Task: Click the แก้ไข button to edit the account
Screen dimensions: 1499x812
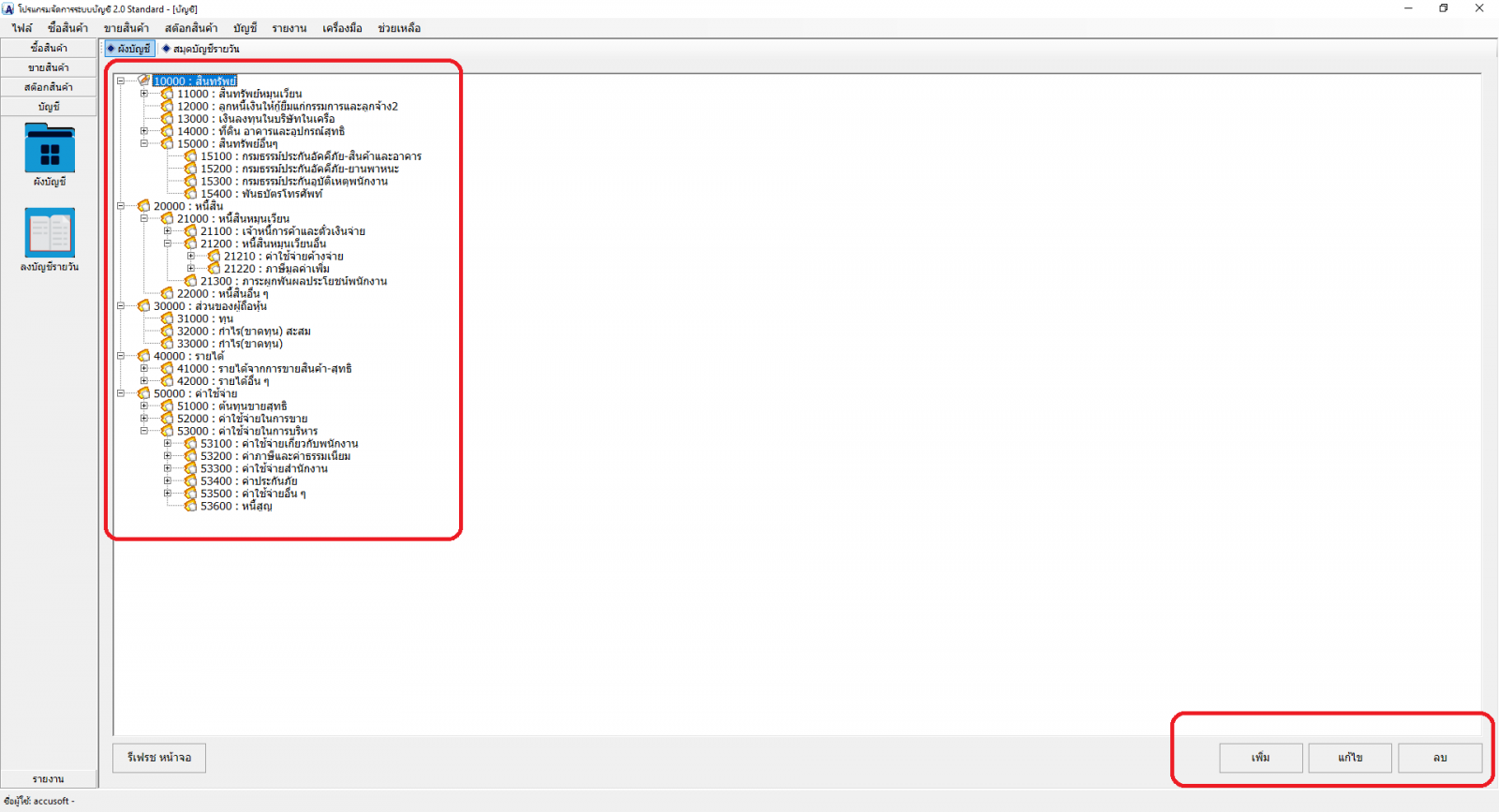Action: coord(1350,758)
